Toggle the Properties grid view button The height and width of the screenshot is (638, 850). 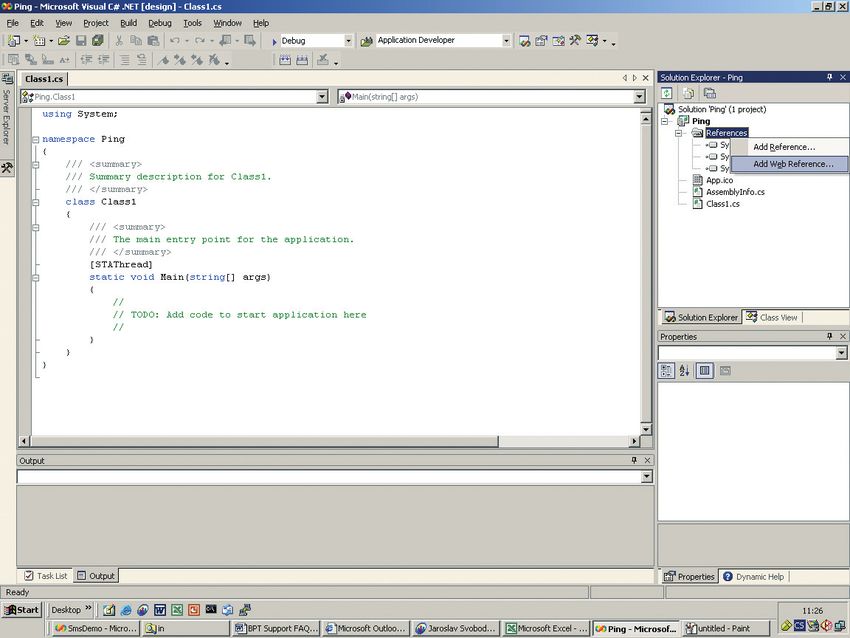[x=704, y=371]
